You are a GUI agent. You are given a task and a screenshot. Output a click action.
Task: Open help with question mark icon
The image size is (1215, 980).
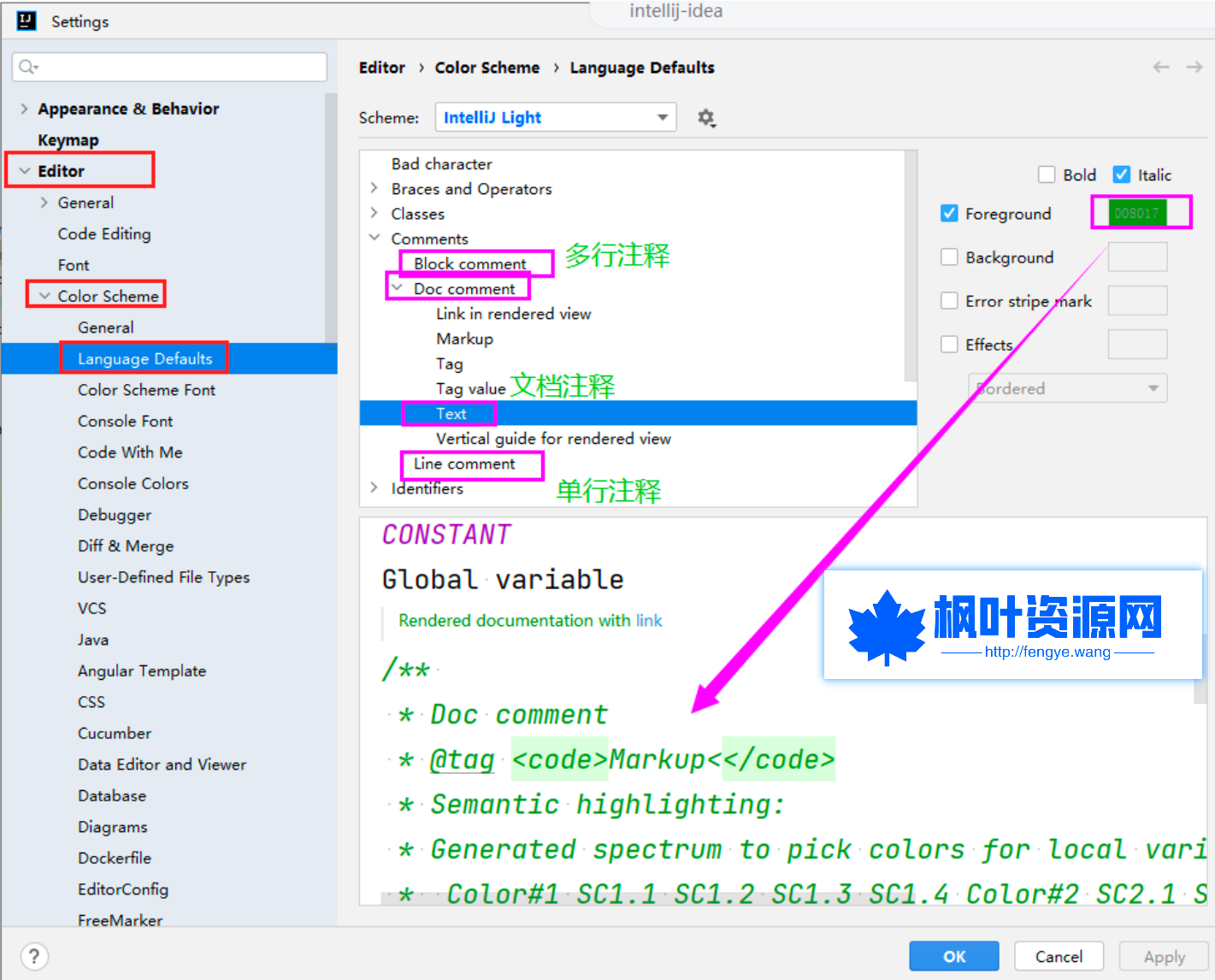point(34,956)
